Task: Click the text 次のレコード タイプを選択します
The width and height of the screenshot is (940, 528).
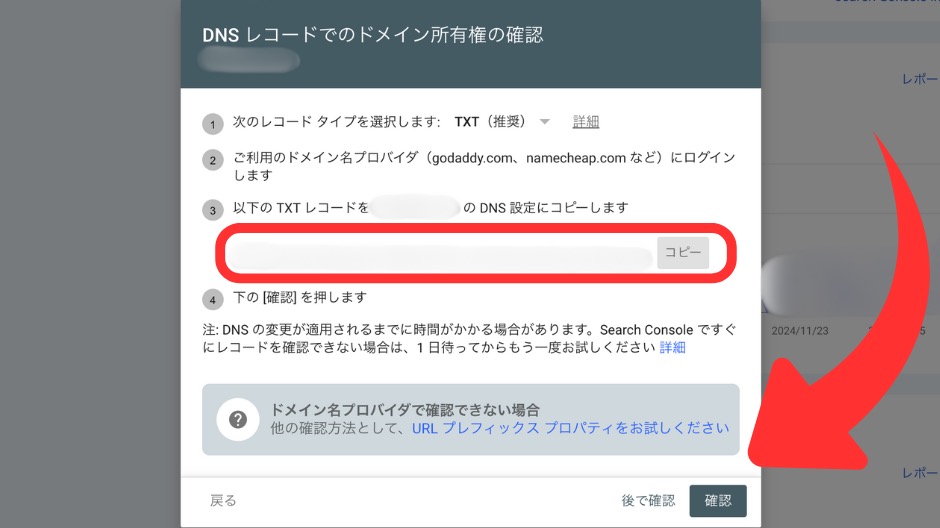Action: [x=336, y=122]
